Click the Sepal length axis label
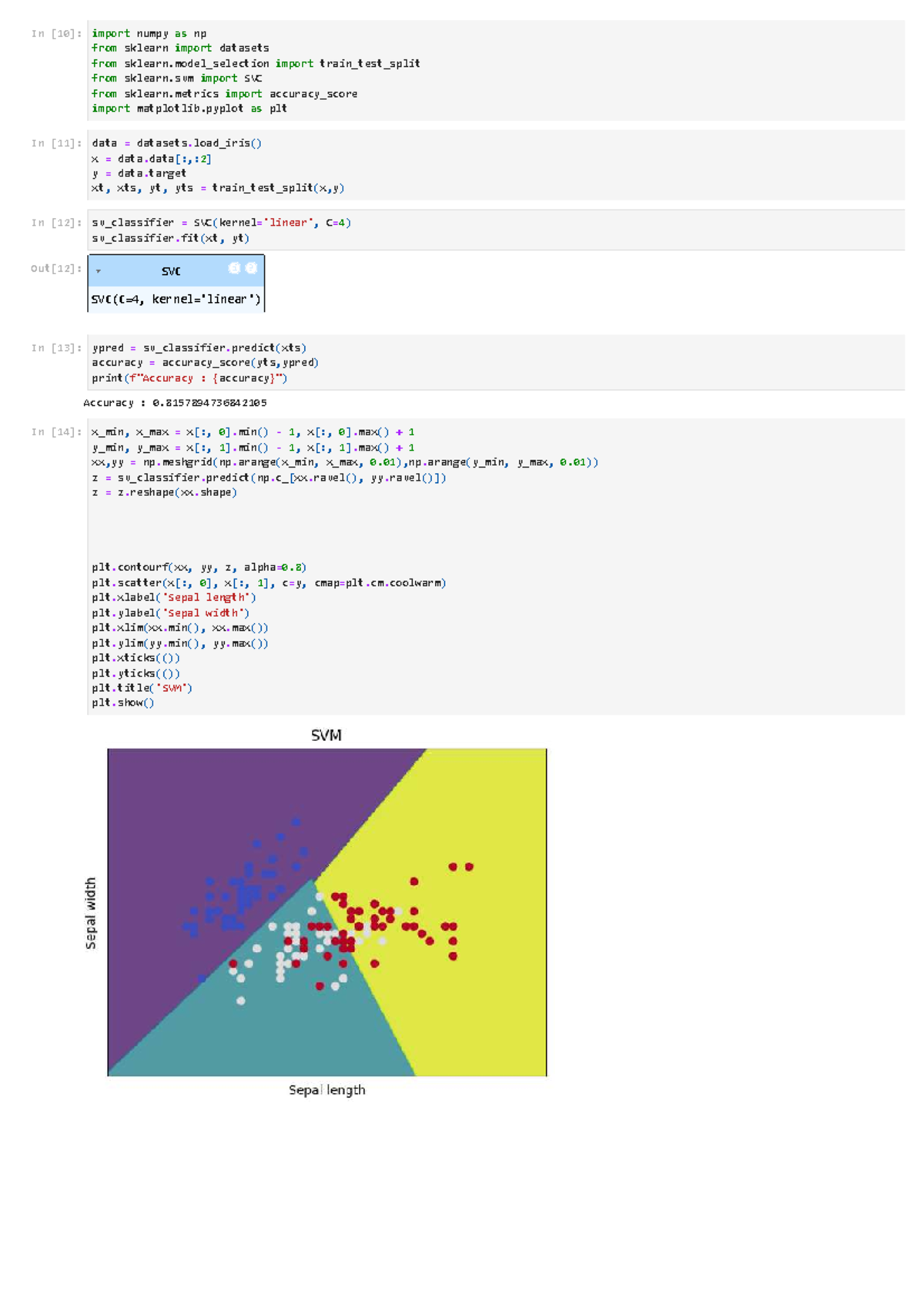Viewport: 924px width, 1308px height. (x=327, y=1090)
